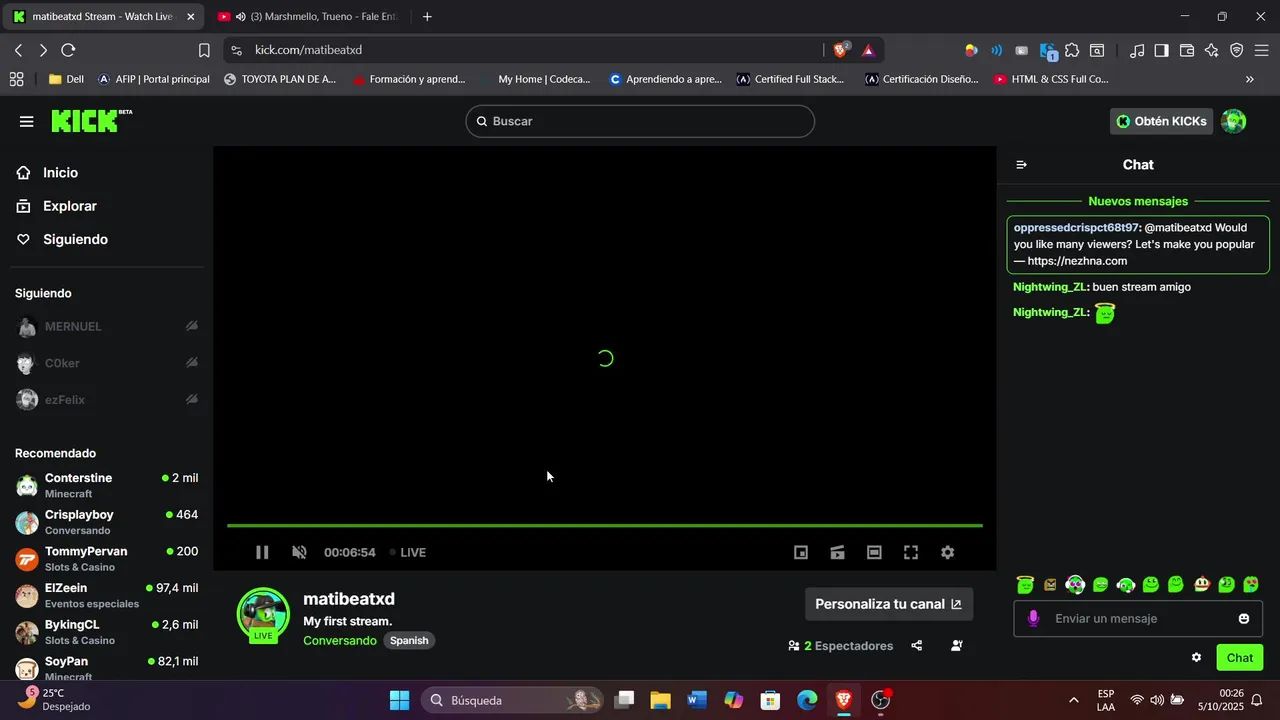Focus the Enviar un mensaje field
This screenshot has height=720, width=1280.
coord(1138,619)
